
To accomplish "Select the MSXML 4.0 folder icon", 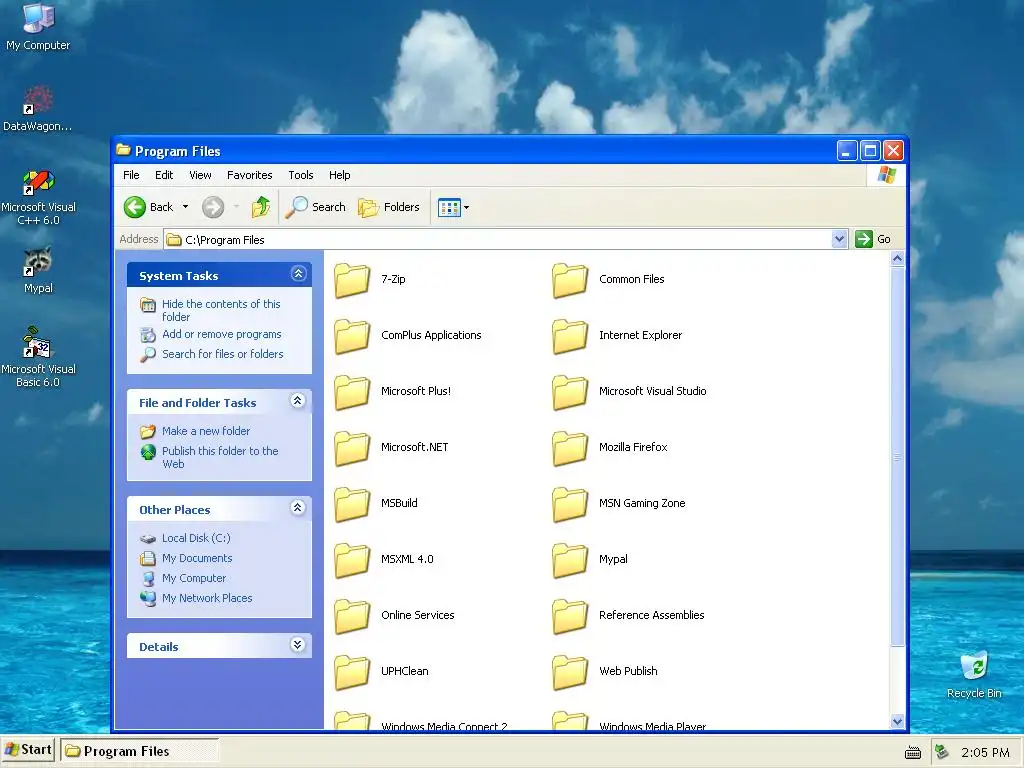I will tap(352, 561).
